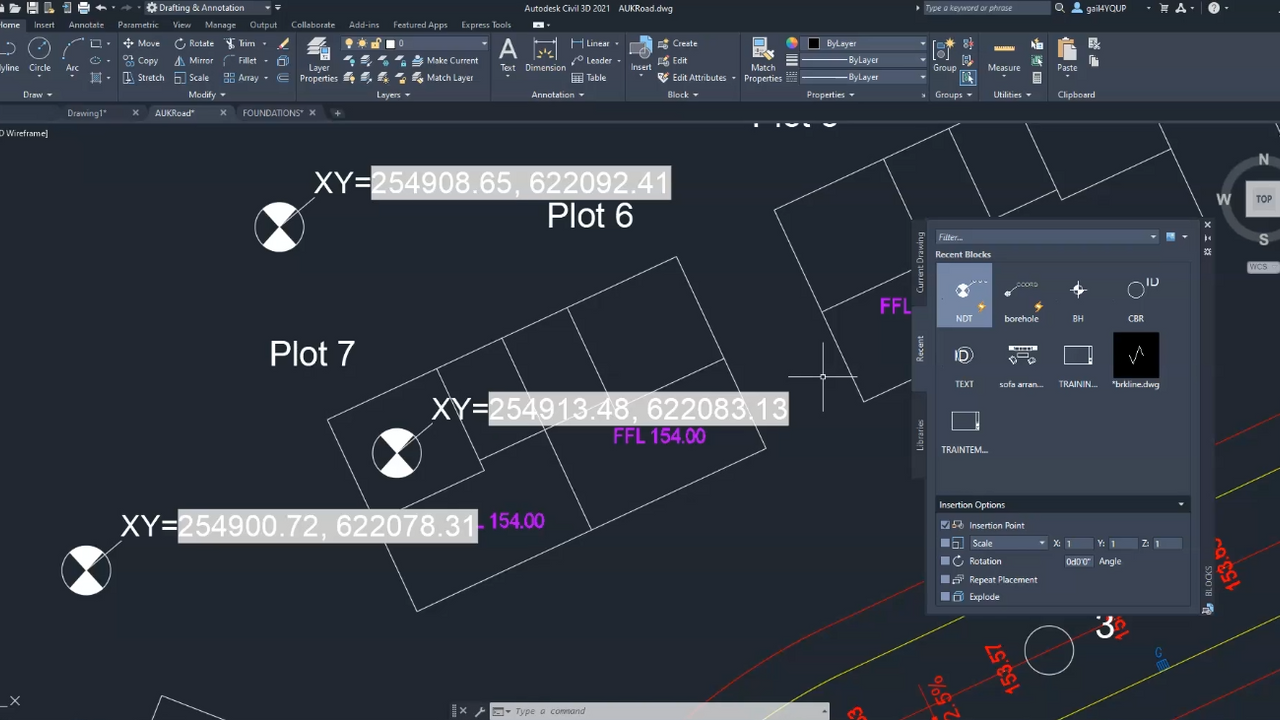
Task: Expand the Modify panel flyout
Action: tap(207, 95)
